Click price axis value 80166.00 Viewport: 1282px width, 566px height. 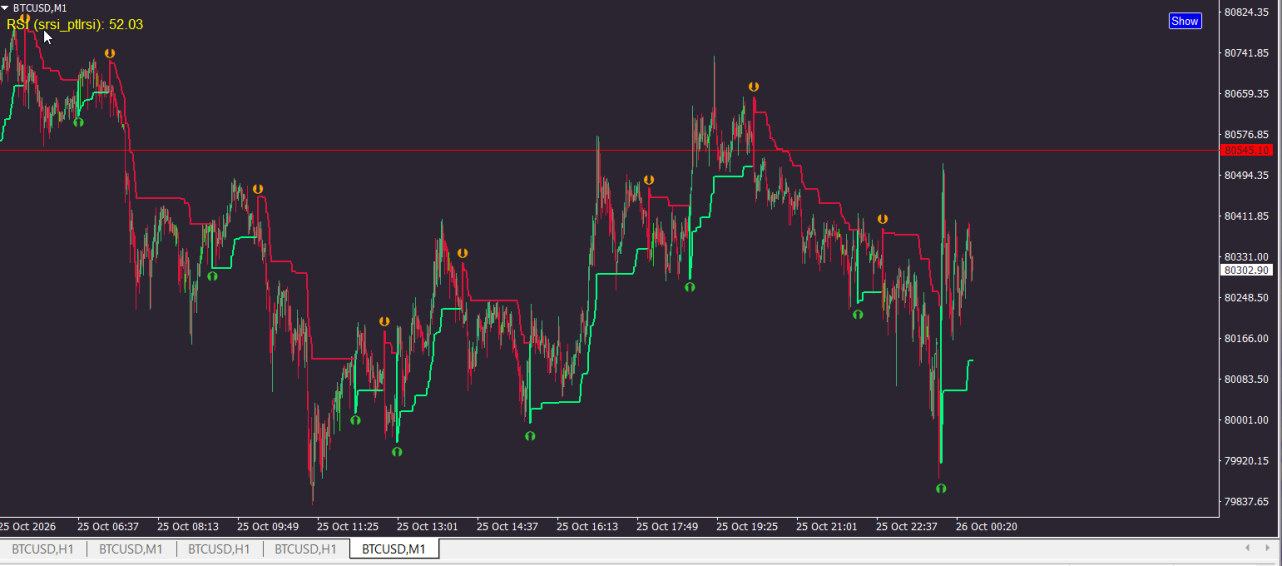tap(1247, 339)
